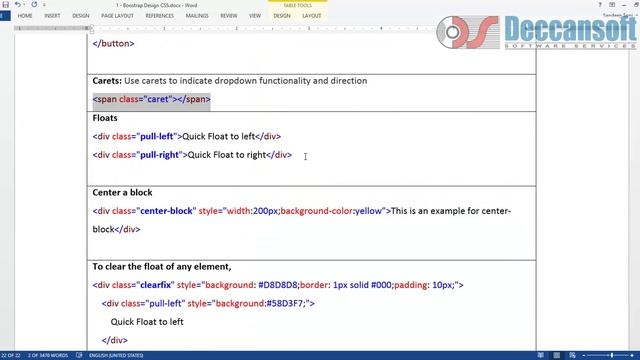Click the first line indent ruler marker

coord(92,26)
